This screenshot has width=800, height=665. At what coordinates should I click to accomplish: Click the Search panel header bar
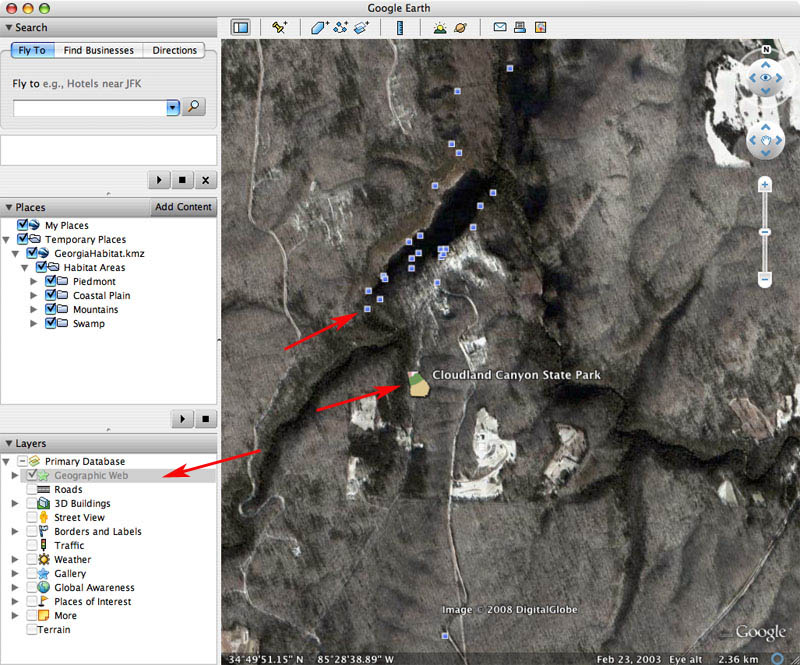pyautogui.click(x=109, y=27)
